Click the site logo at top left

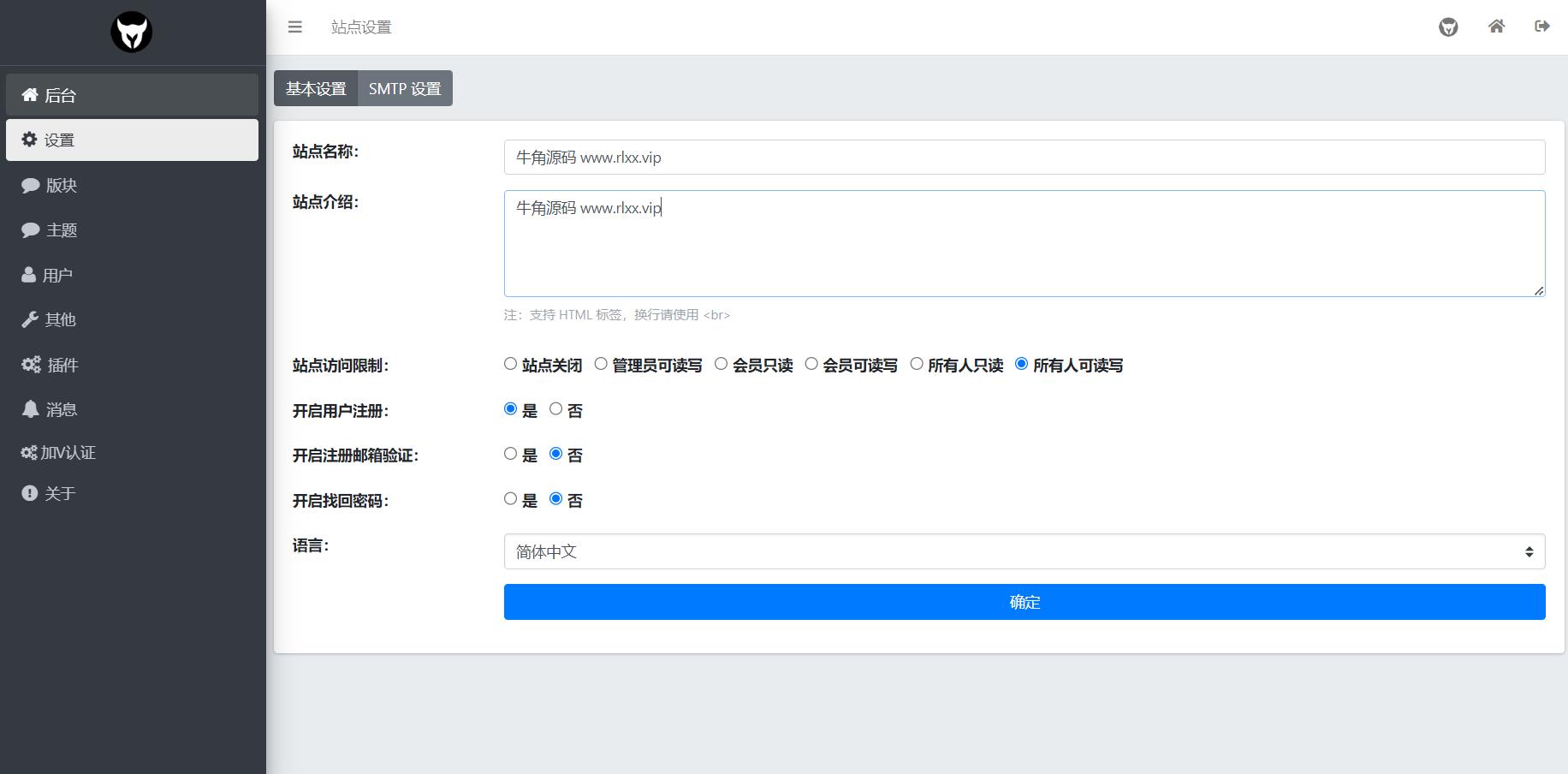point(132,32)
